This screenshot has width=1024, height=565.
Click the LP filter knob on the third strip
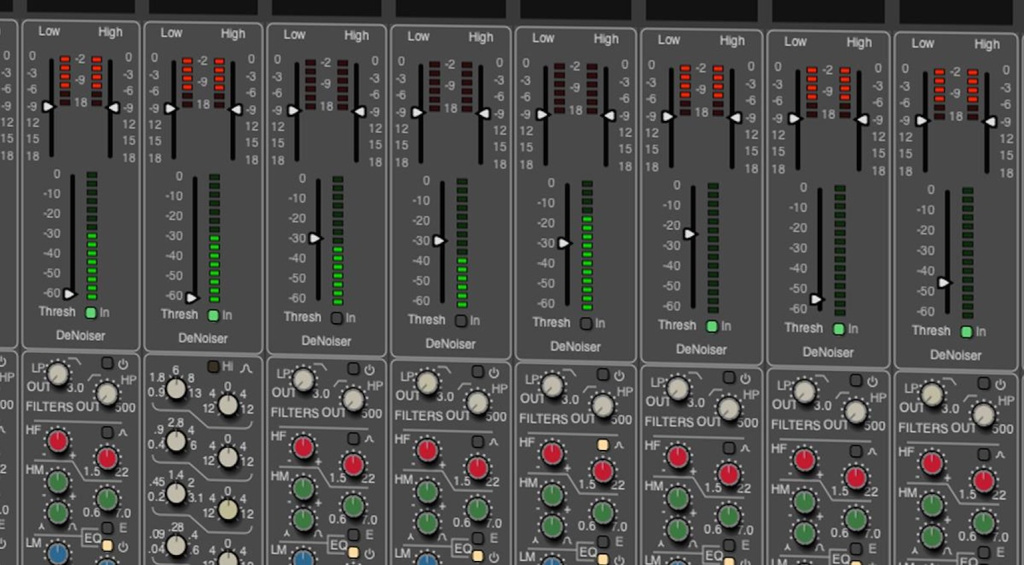[303, 379]
